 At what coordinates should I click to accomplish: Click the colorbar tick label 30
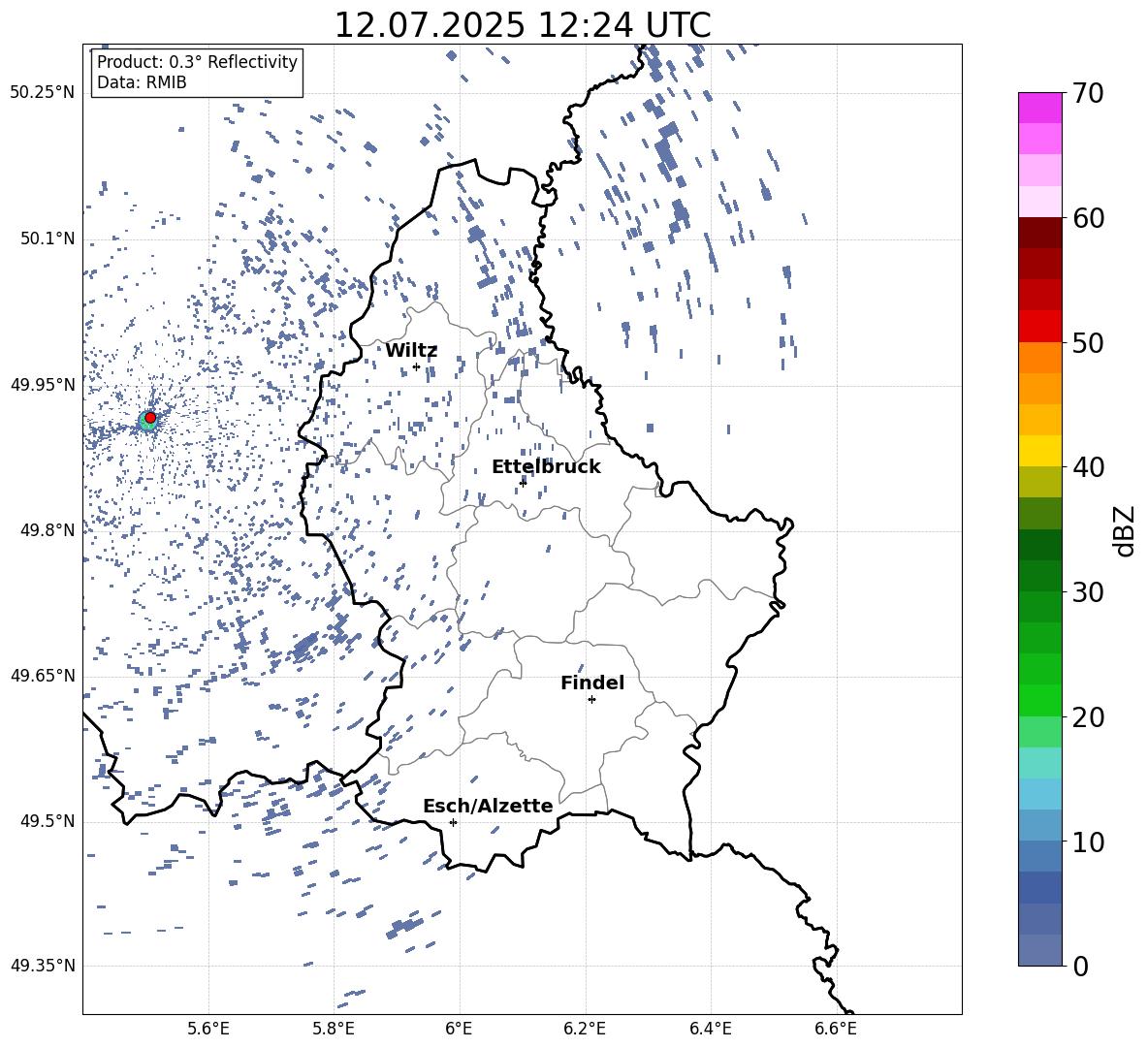click(x=1089, y=592)
